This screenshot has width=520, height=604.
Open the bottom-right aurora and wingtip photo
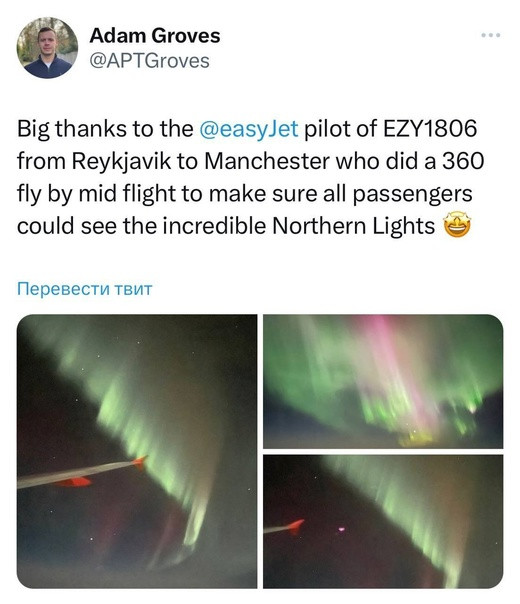coord(383,522)
